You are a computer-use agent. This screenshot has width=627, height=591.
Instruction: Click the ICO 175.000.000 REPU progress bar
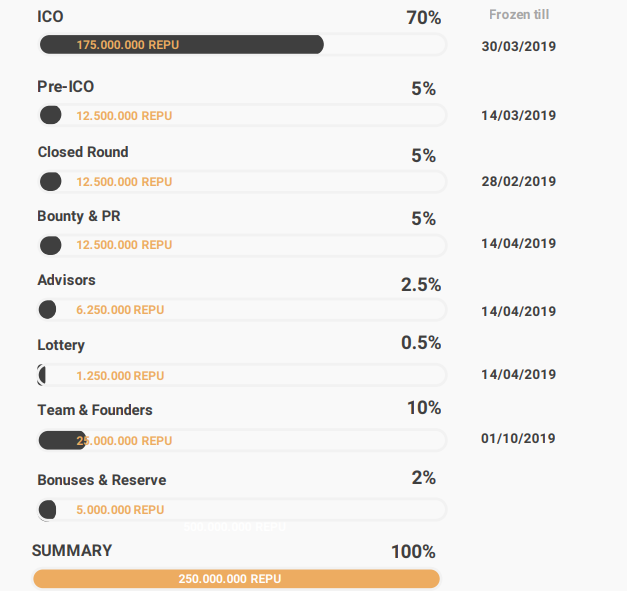[240, 45]
